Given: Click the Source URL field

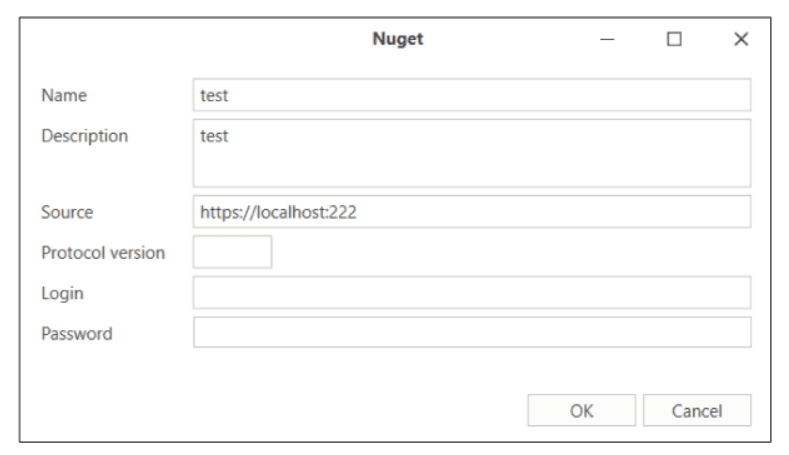Looking at the screenshot, I should coord(471,212).
